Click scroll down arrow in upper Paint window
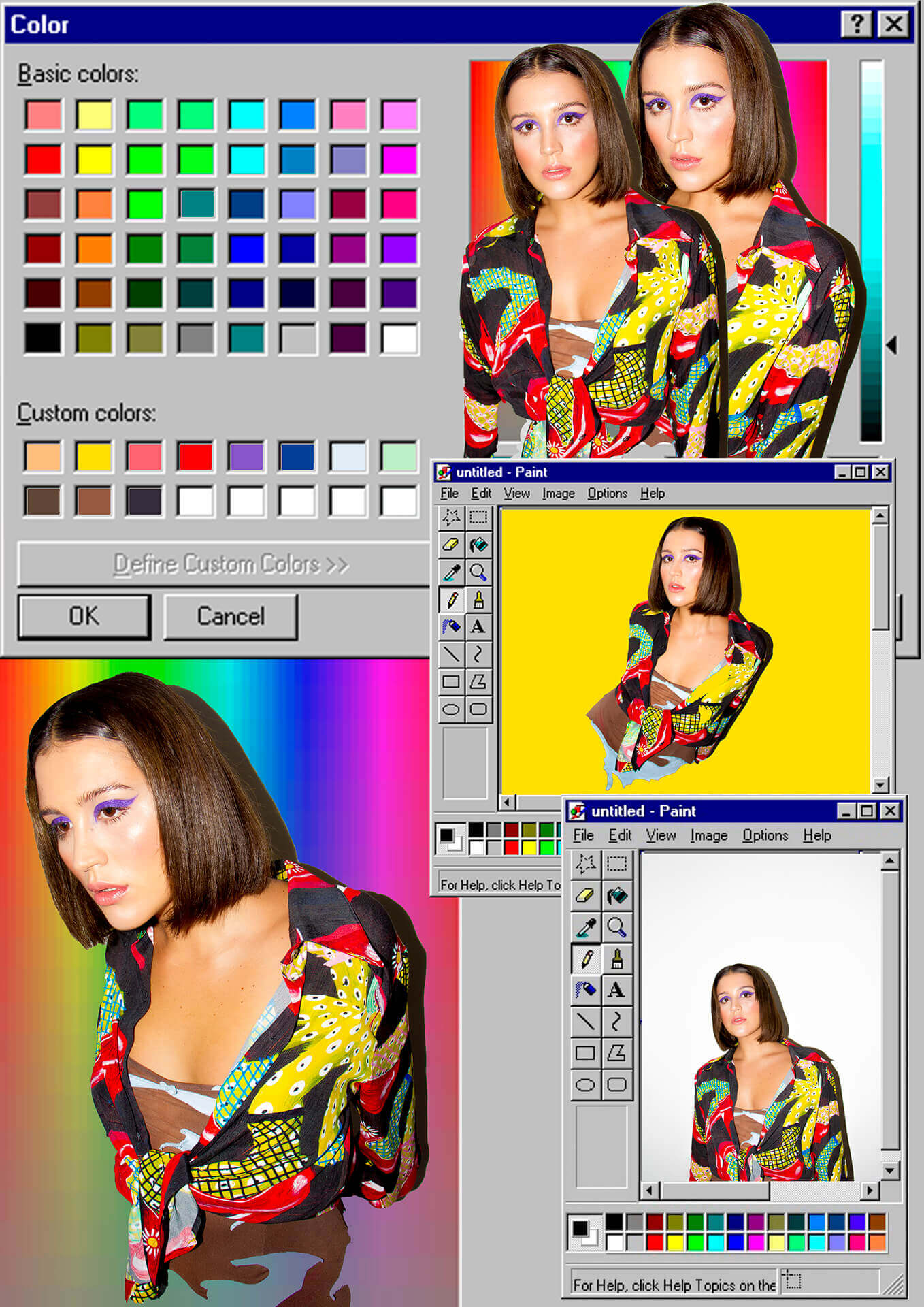This screenshot has width=924, height=1307. 880,784
